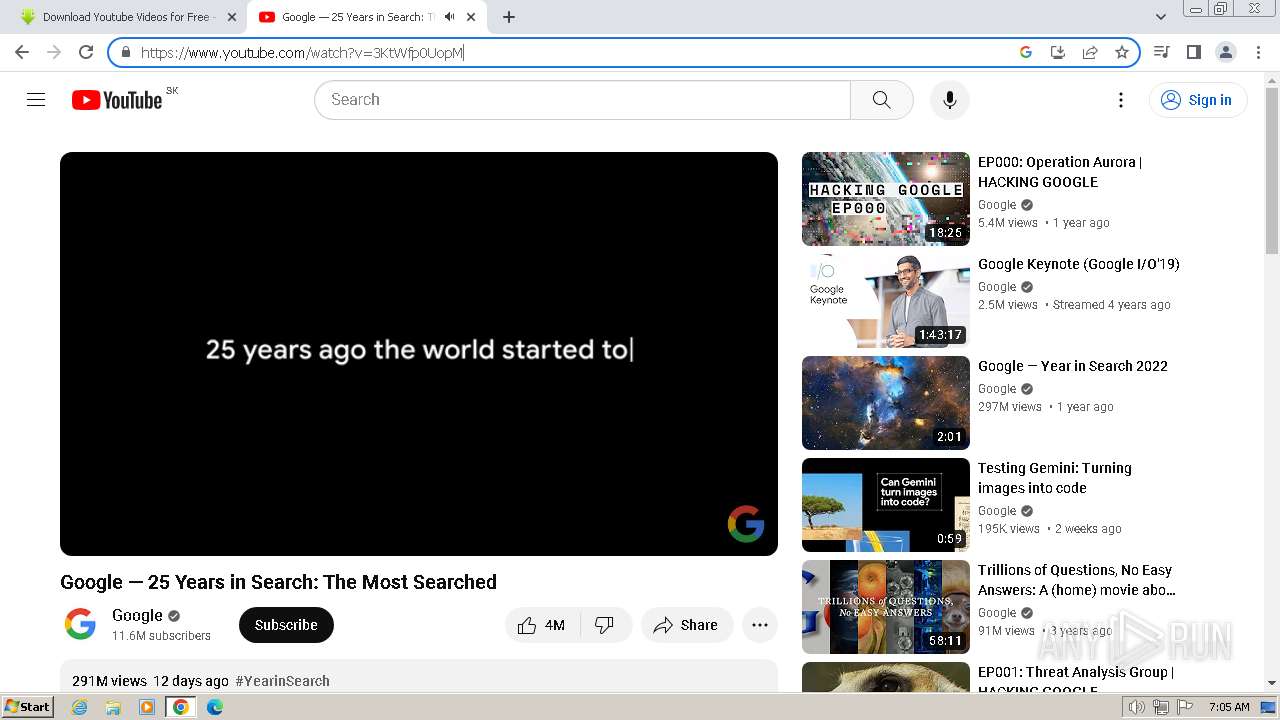Open the #YearinSearch hashtag
This screenshot has height=720, width=1280.
(x=282, y=681)
